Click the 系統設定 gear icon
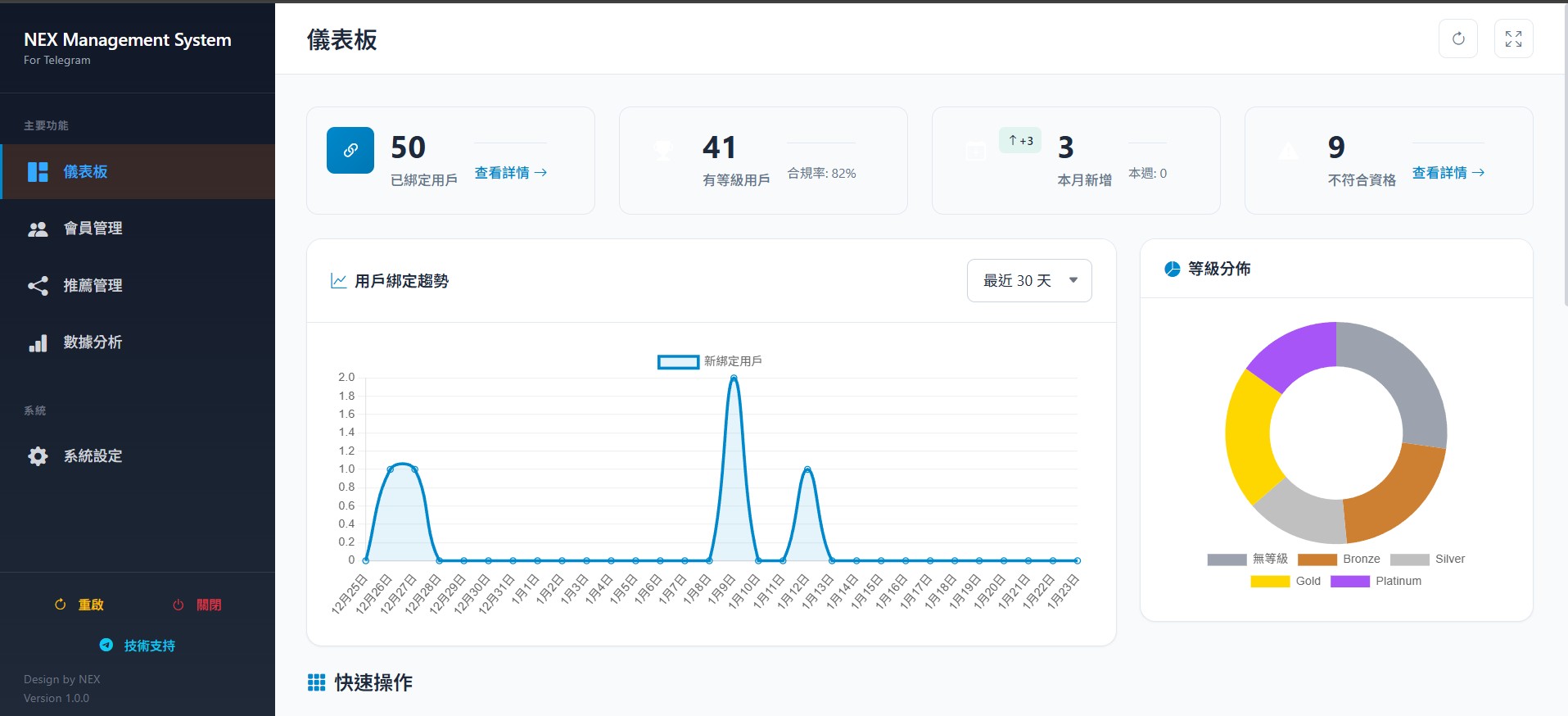Image resolution: width=1568 pixels, height=716 pixels. coord(38,456)
